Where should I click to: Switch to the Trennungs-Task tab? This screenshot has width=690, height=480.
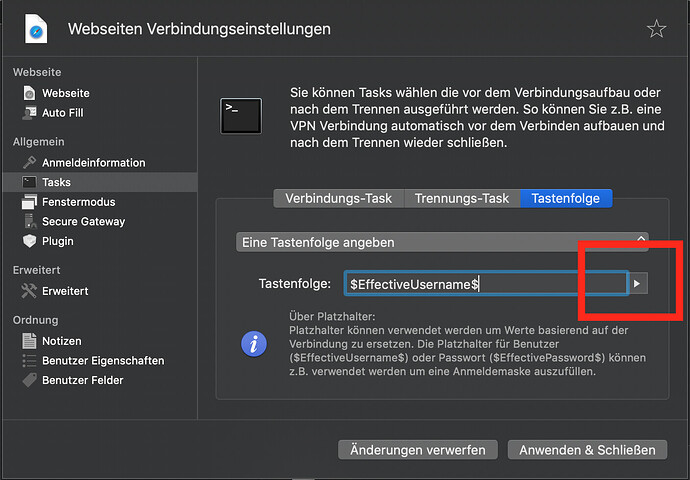coord(461,198)
